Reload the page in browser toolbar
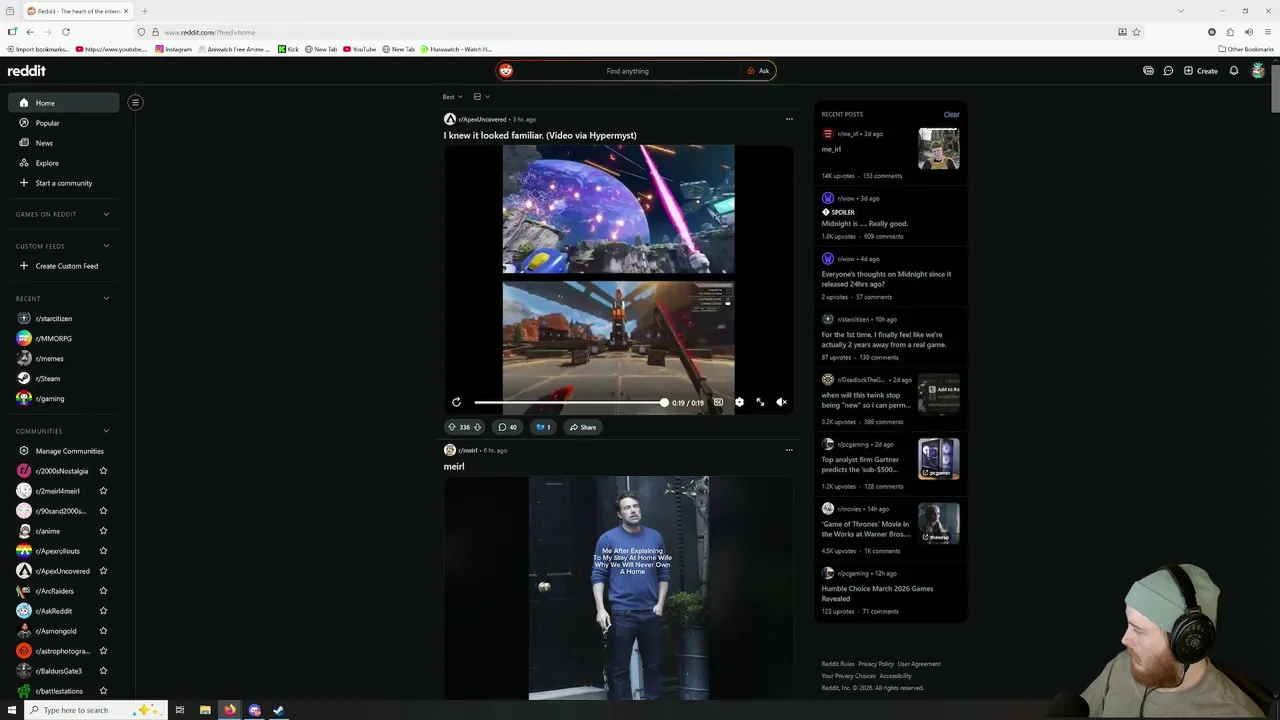Viewport: 1280px width, 720px height. tap(66, 32)
